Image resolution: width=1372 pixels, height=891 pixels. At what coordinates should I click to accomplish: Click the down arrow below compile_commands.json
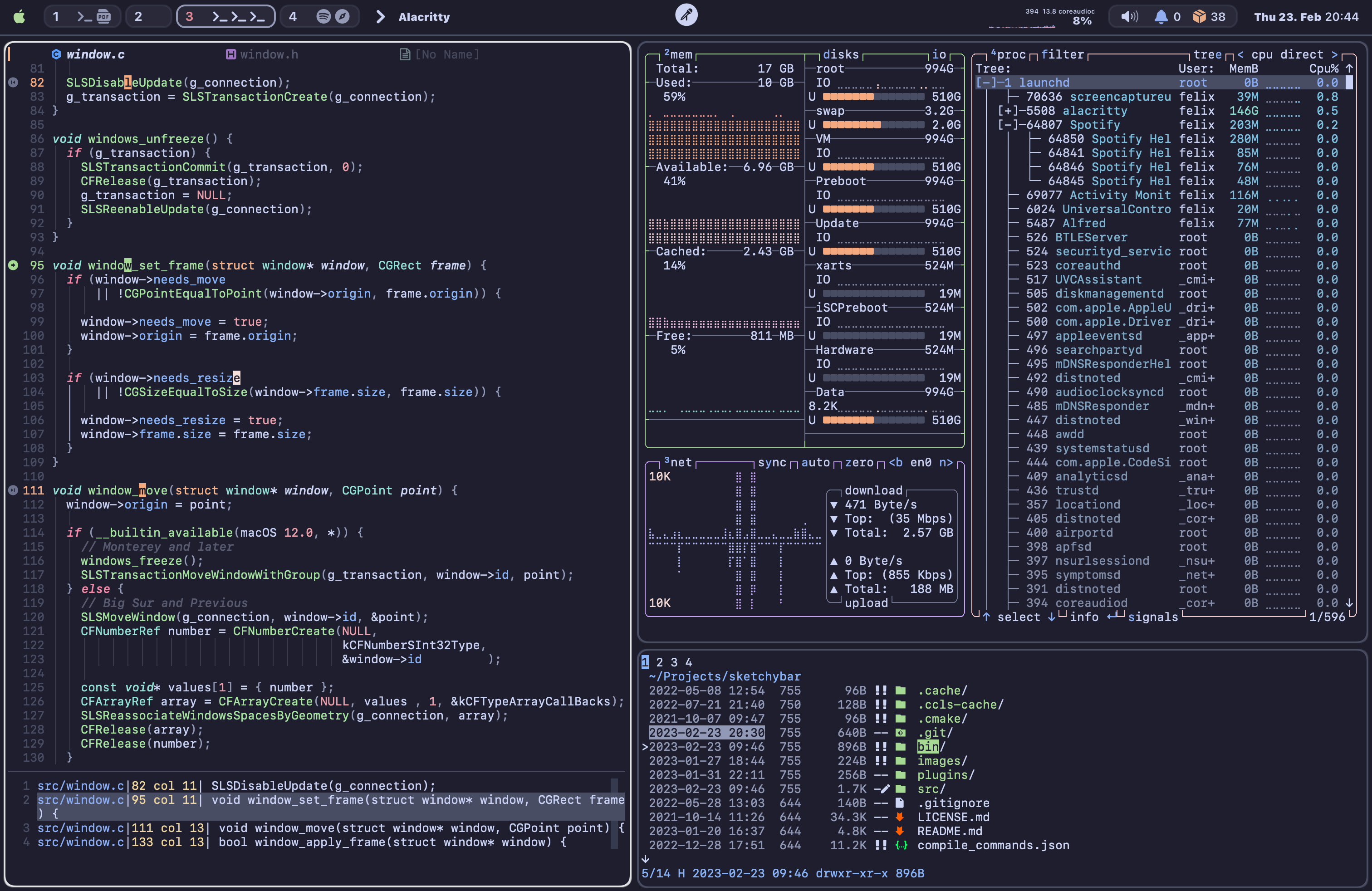click(x=645, y=859)
